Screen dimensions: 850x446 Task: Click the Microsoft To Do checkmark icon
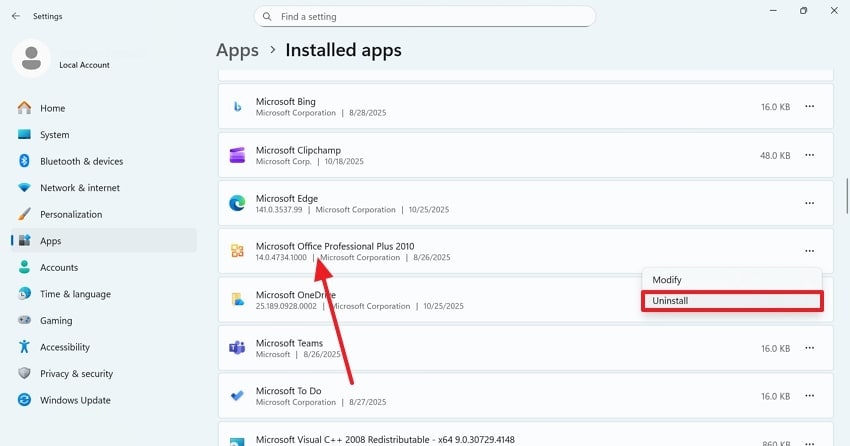point(237,396)
